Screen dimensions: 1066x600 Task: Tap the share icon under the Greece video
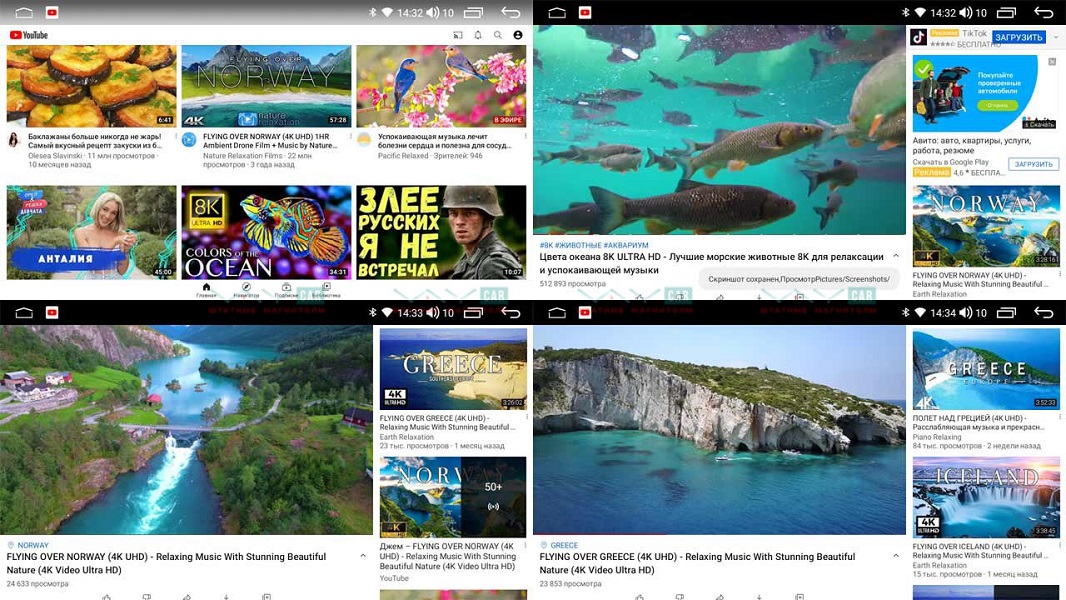[x=719, y=596]
